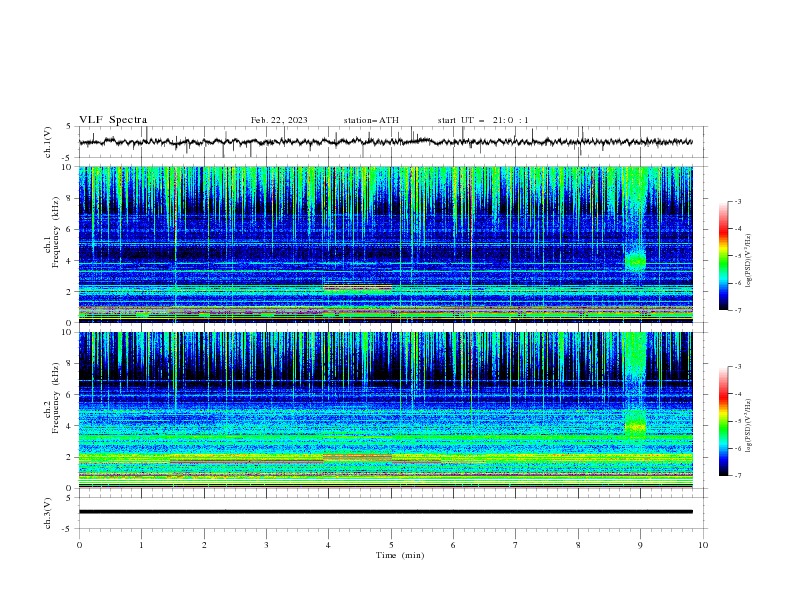The width and height of the screenshot is (792, 612).
Task: Click the bright 4 kHz burst in the ch.1 spectrogram
Action: point(635,261)
